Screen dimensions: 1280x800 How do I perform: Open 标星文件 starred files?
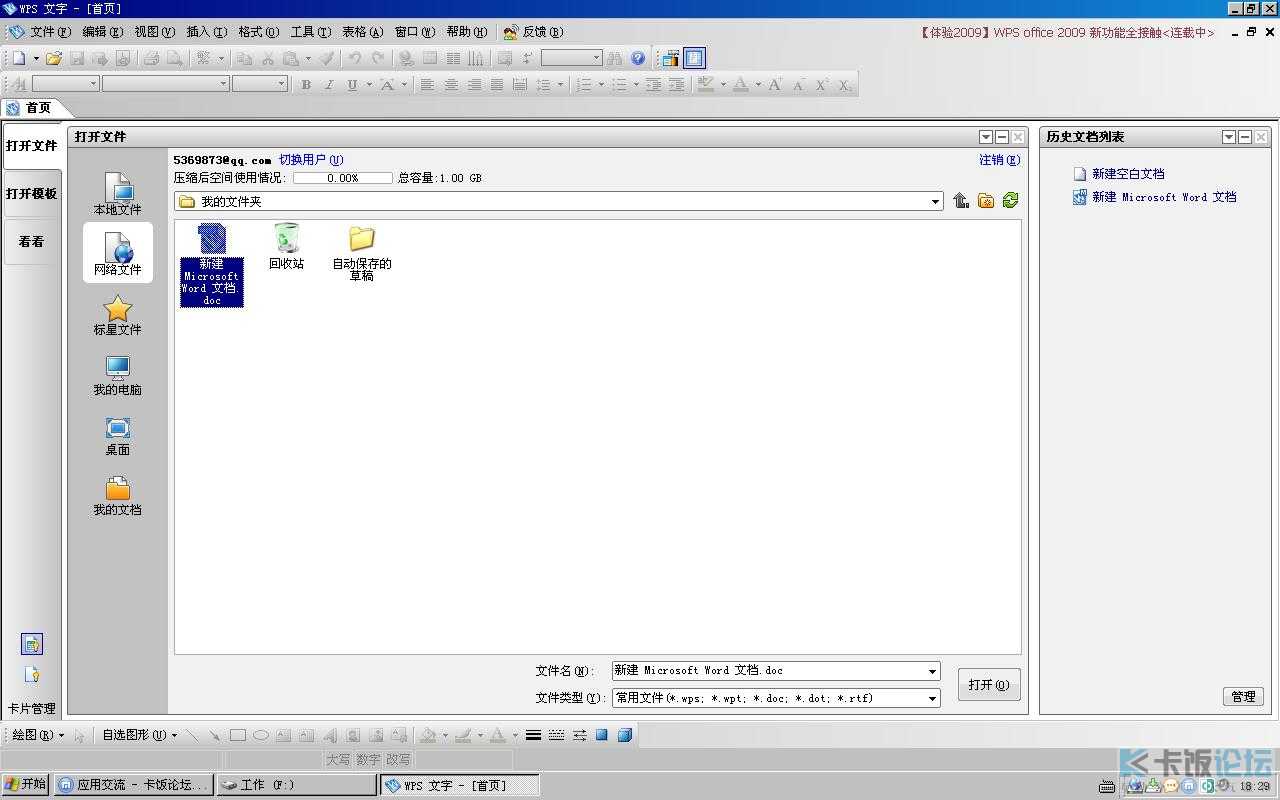(x=118, y=314)
